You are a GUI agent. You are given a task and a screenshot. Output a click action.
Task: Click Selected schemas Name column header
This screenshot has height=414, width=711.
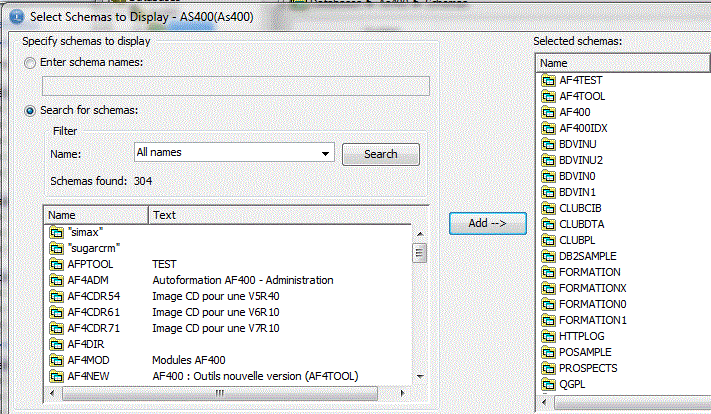coord(623,63)
